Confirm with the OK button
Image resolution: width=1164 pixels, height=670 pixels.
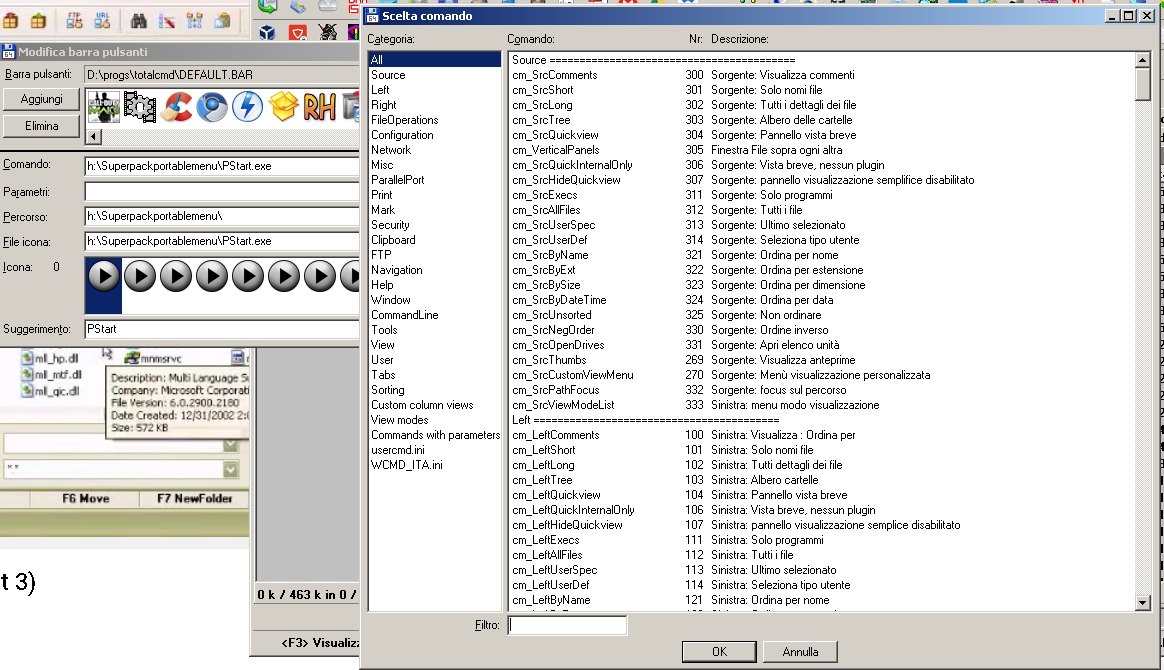[719, 651]
